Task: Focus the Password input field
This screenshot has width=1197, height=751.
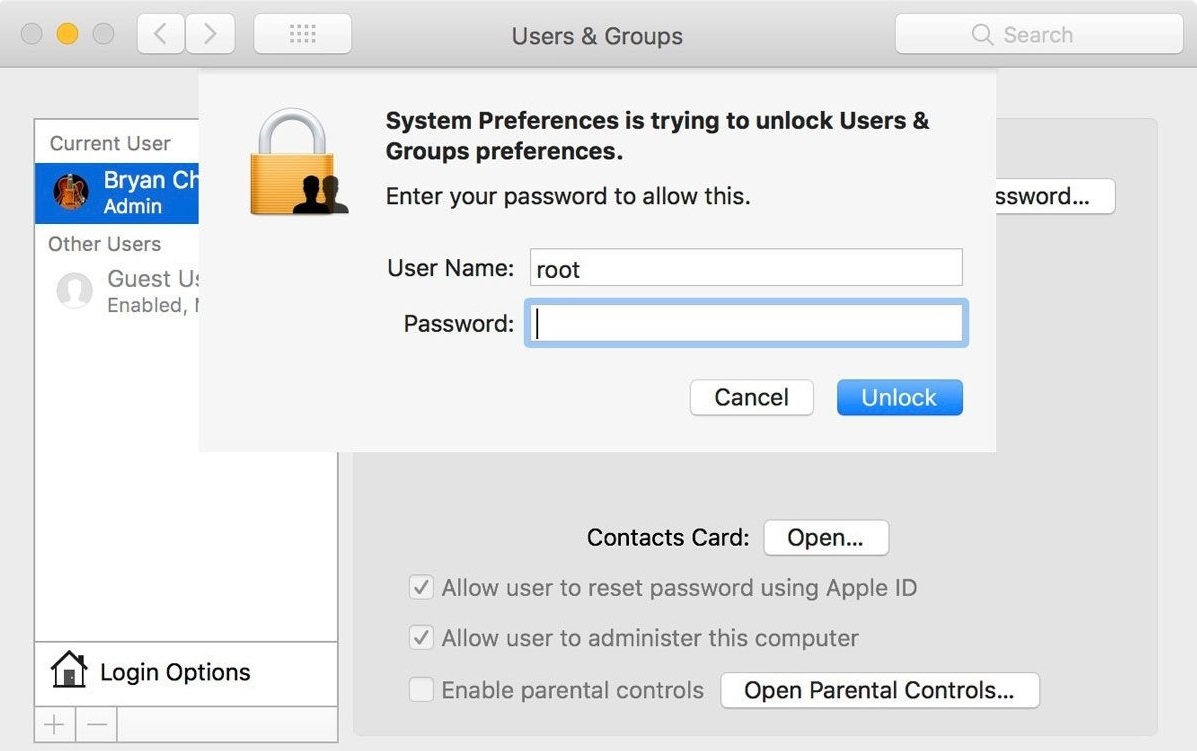Action: click(x=746, y=324)
